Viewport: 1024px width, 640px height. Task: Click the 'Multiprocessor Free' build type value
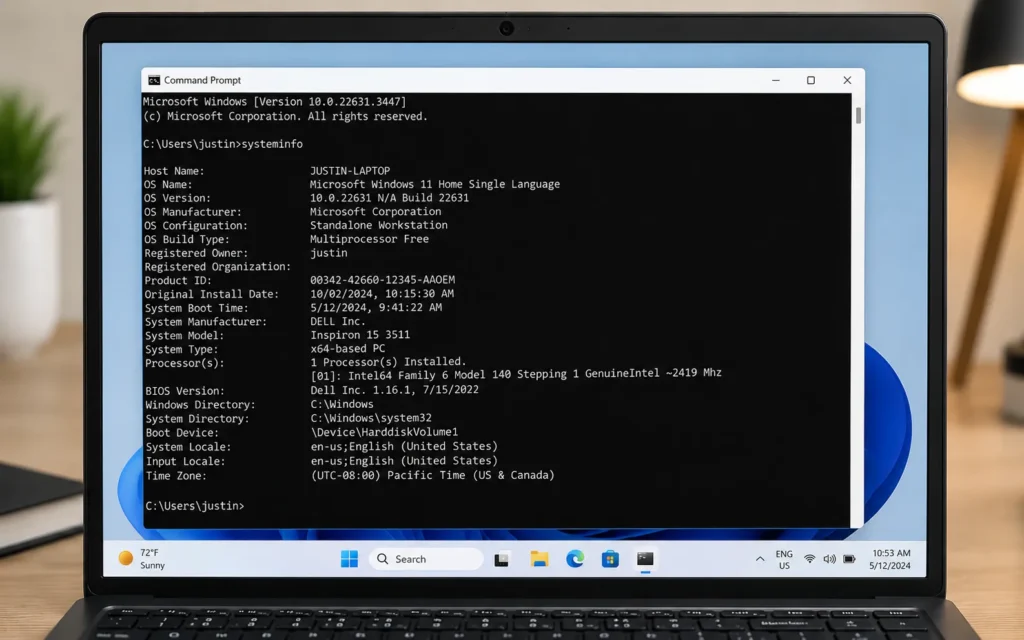tap(370, 239)
